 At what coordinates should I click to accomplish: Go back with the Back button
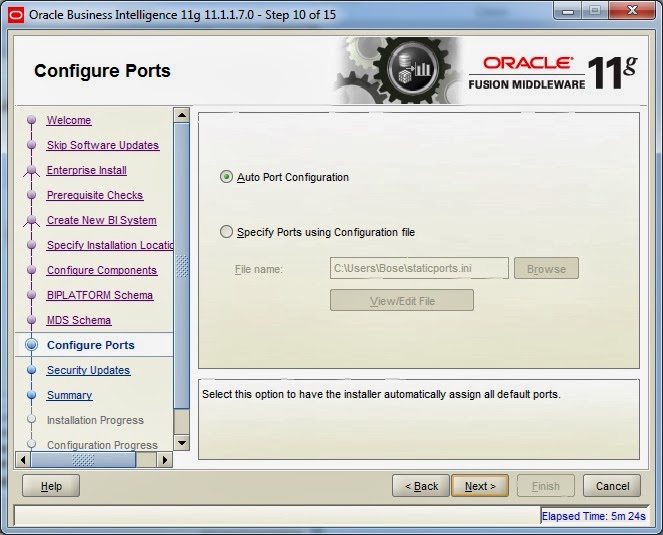click(x=421, y=486)
